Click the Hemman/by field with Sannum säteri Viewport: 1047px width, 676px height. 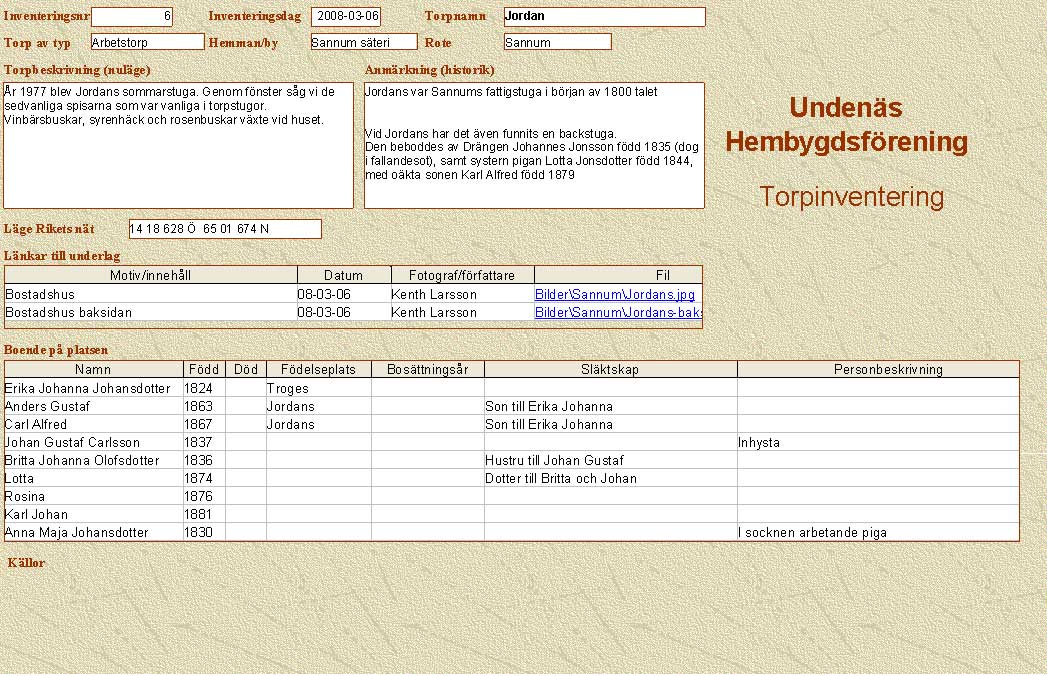[363, 42]
